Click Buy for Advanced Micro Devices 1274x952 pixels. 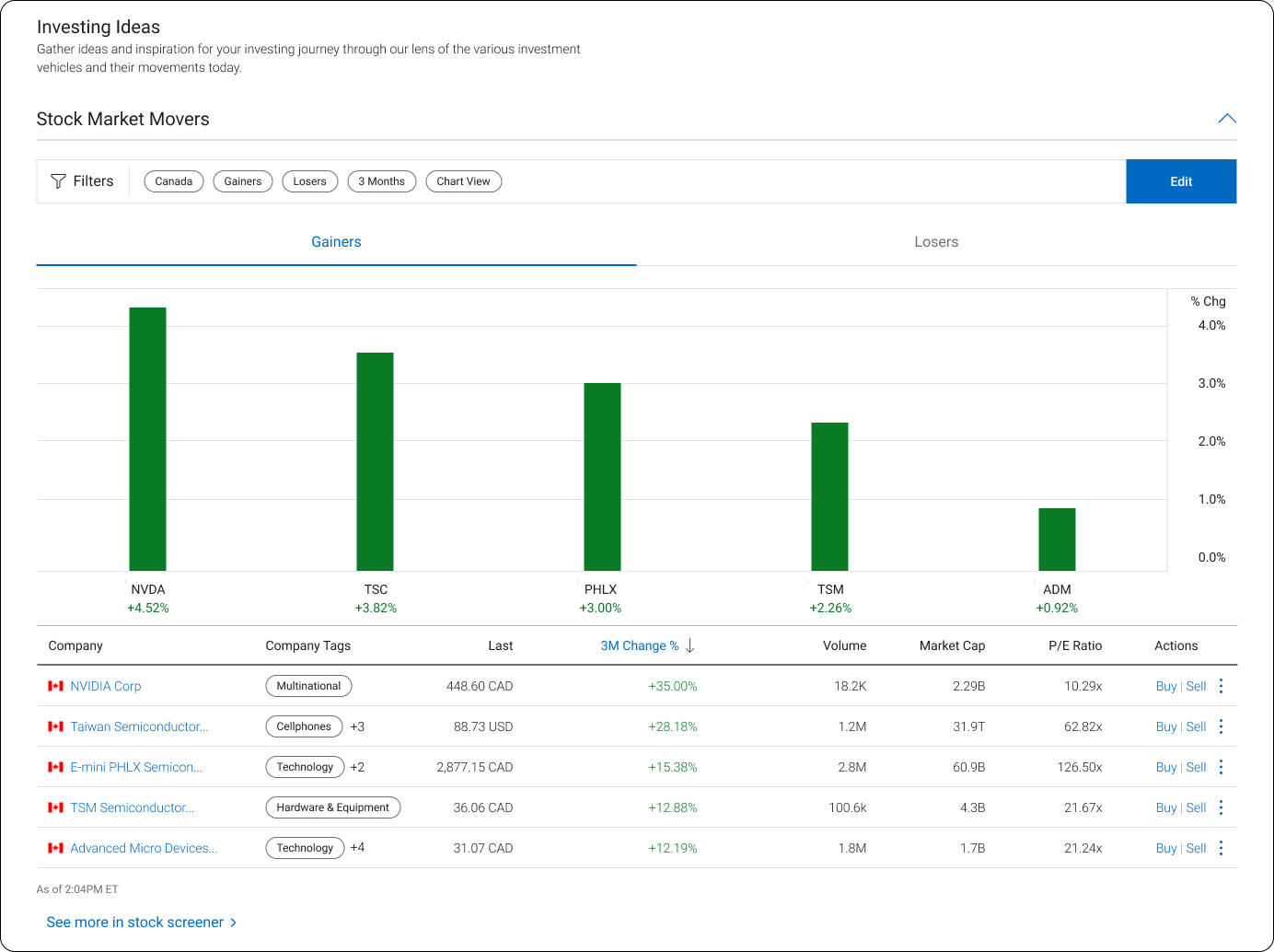[1166, 848]
